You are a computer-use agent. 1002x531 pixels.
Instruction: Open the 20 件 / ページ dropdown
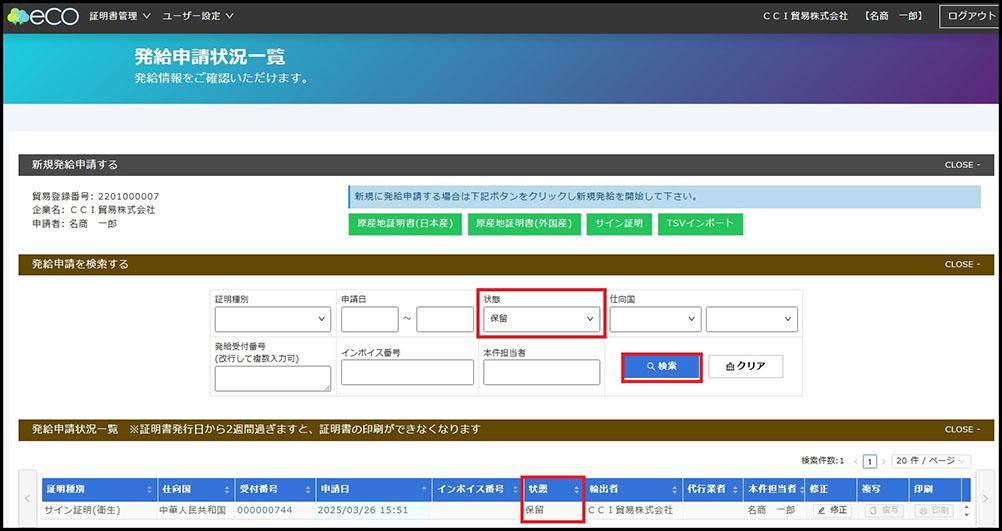[931, 461]
